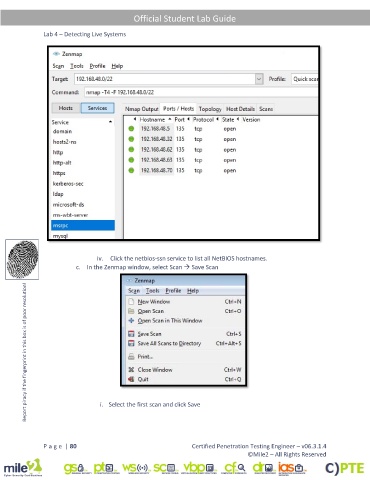Open Tools menu in the upper Zenmap window
Image resolution: width=370 pixels, height=480 pixels.
(x=77, y=66)
